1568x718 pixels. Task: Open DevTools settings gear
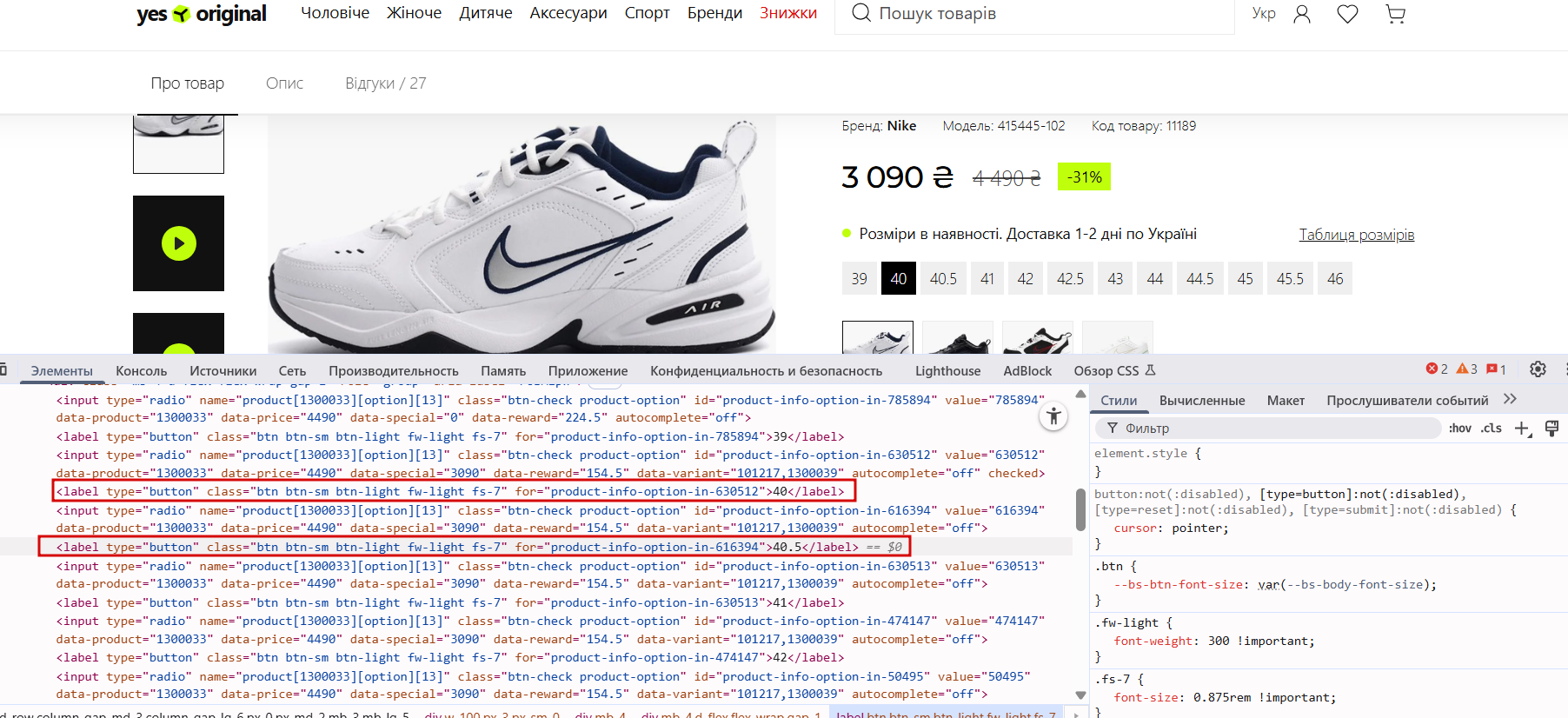(x=1538, y=369)
